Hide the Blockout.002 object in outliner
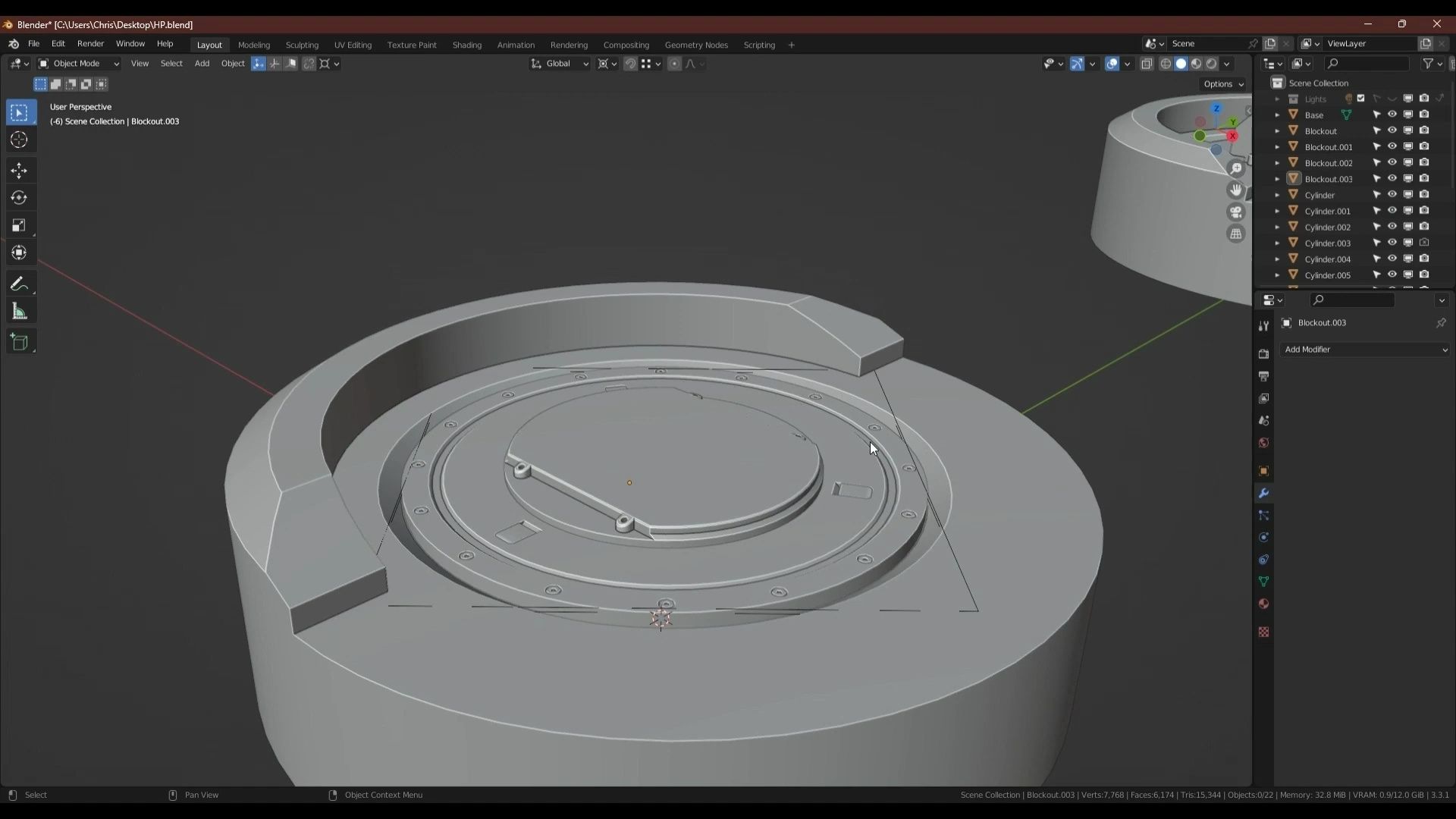Image resolution: width=1456 pixels, height=819 pixels. pyautogui.click(x=1392, y=163)
